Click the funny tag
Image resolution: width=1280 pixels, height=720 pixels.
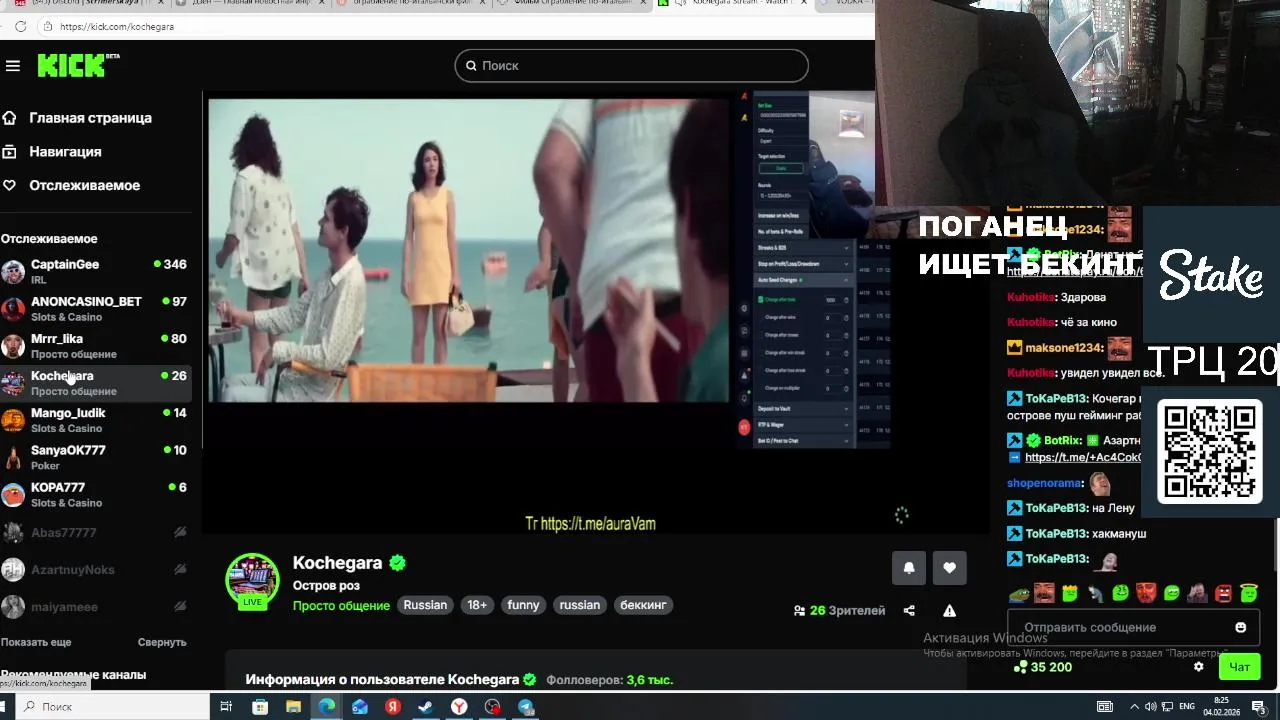(x=523, y=605)
